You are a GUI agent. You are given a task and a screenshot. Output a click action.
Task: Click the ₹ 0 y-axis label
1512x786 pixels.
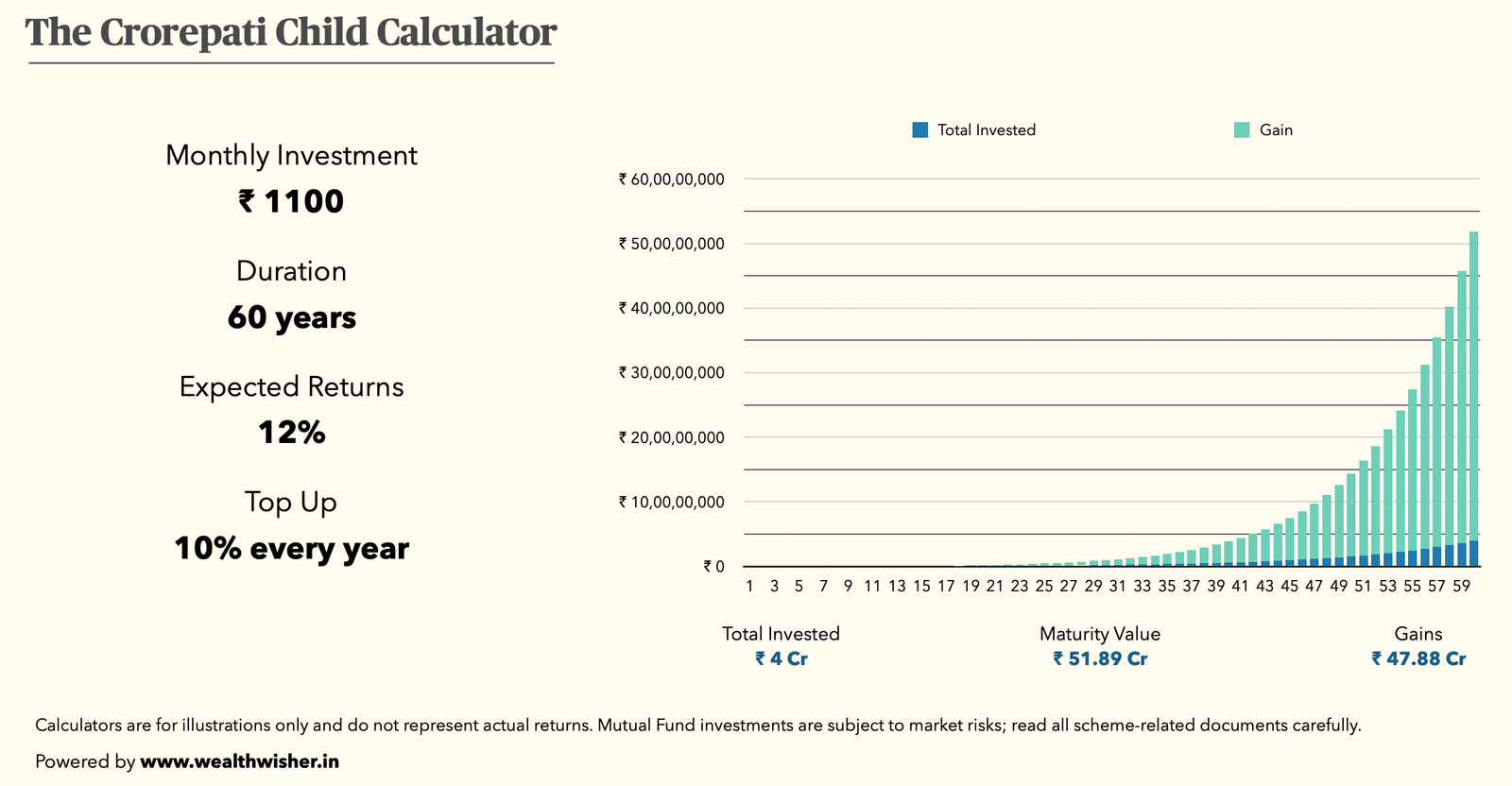(x=713, y=567)
